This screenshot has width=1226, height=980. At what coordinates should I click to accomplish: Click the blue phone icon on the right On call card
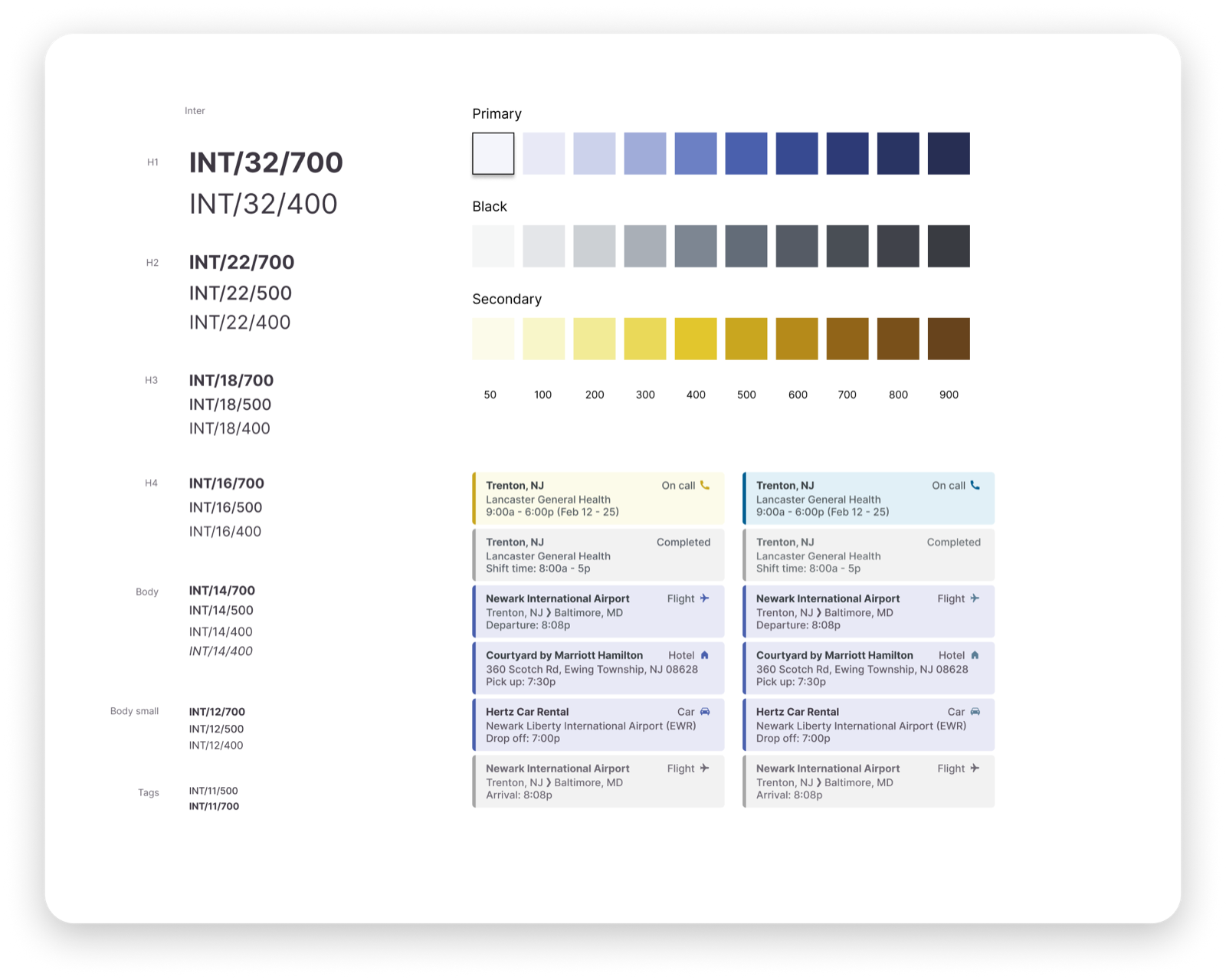pyautogui.click(x=975, y=485)
